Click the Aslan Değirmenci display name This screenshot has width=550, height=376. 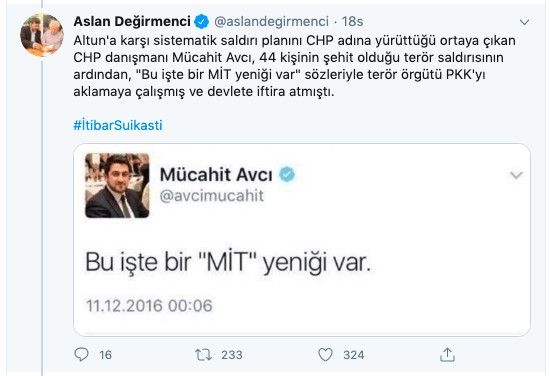[x=132, y=21]
